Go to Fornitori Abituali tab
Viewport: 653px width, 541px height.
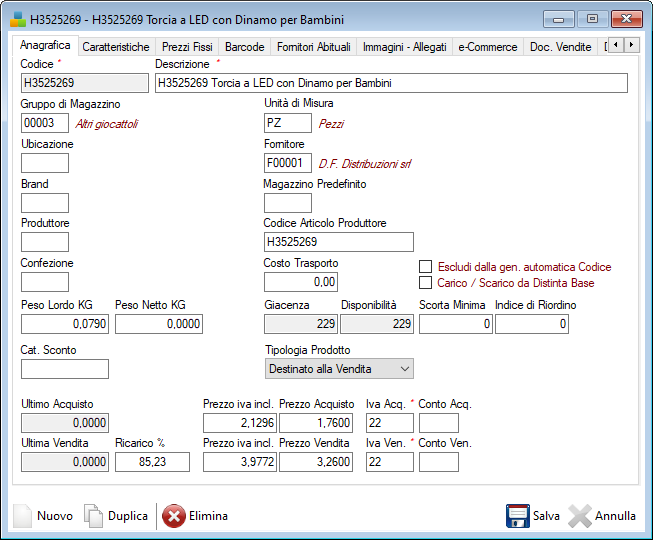coord(314,47)
